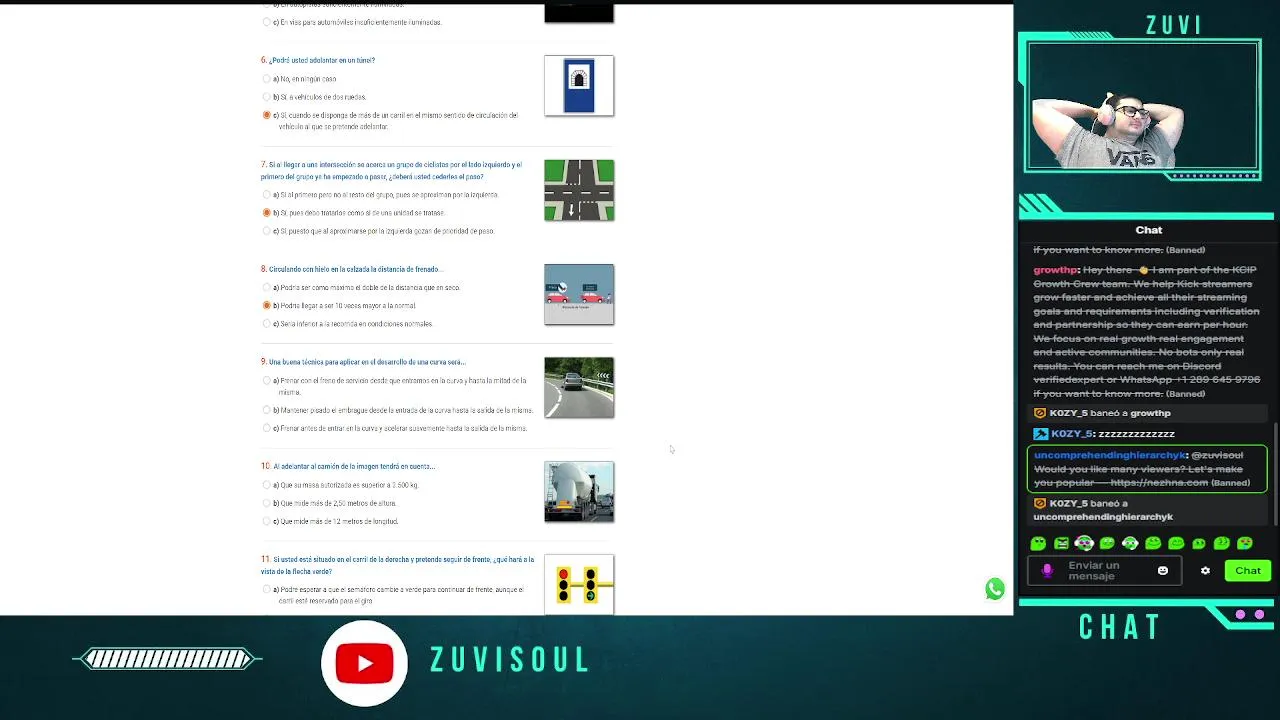Click the purple microphone icon in chat input

pos(1047,571)
